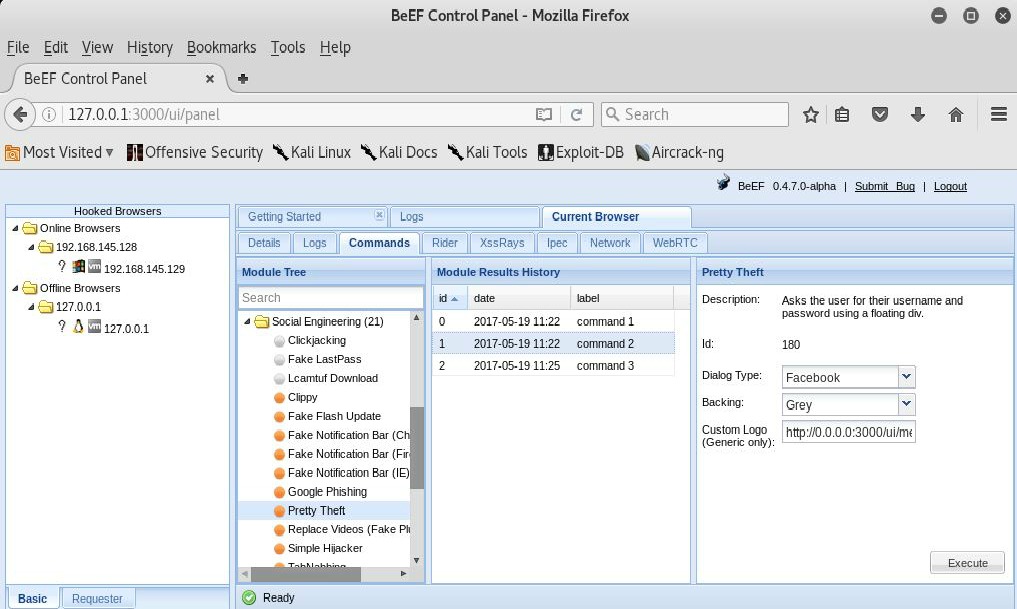
Task: Click the BeEF logo icon in header
Action: pos(723,183)
